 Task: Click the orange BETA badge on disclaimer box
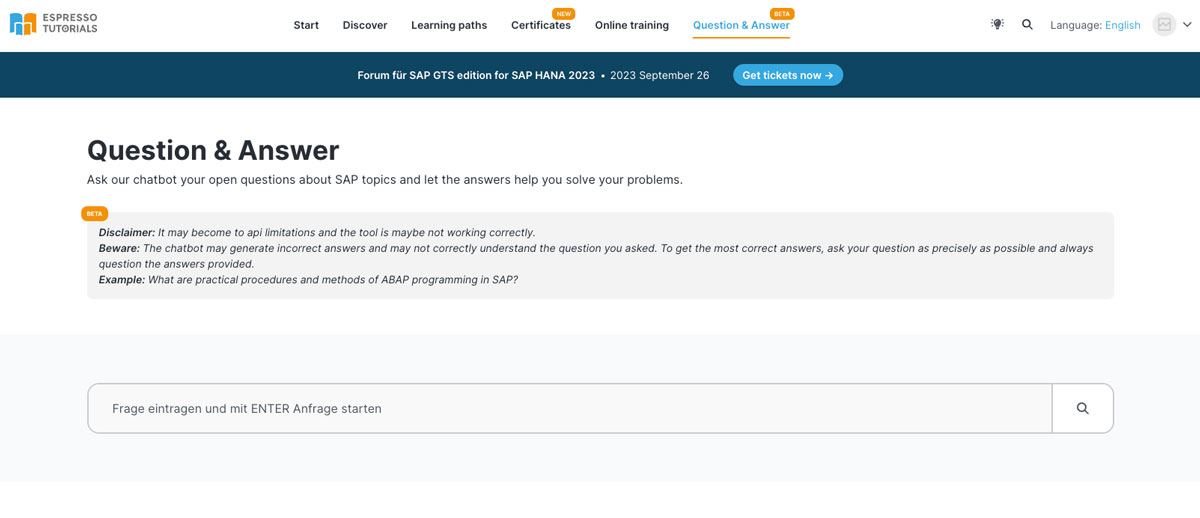click(95, 213)
